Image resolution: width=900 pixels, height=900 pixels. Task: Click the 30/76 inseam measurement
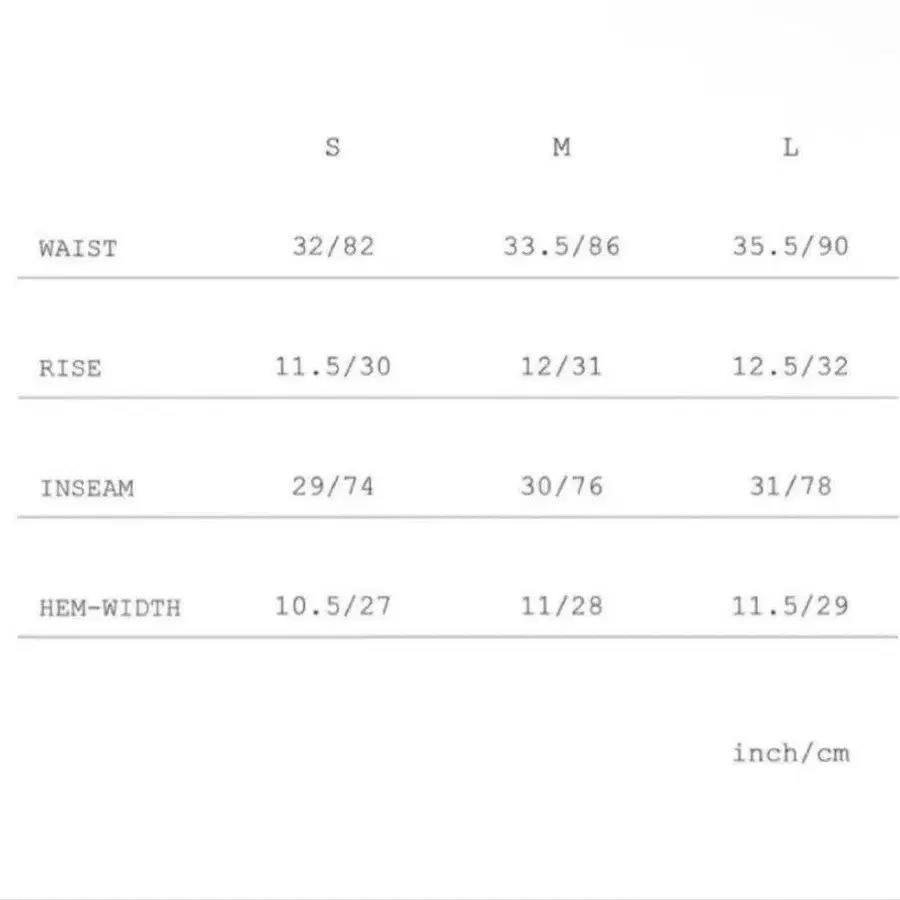tap(561, 486)
